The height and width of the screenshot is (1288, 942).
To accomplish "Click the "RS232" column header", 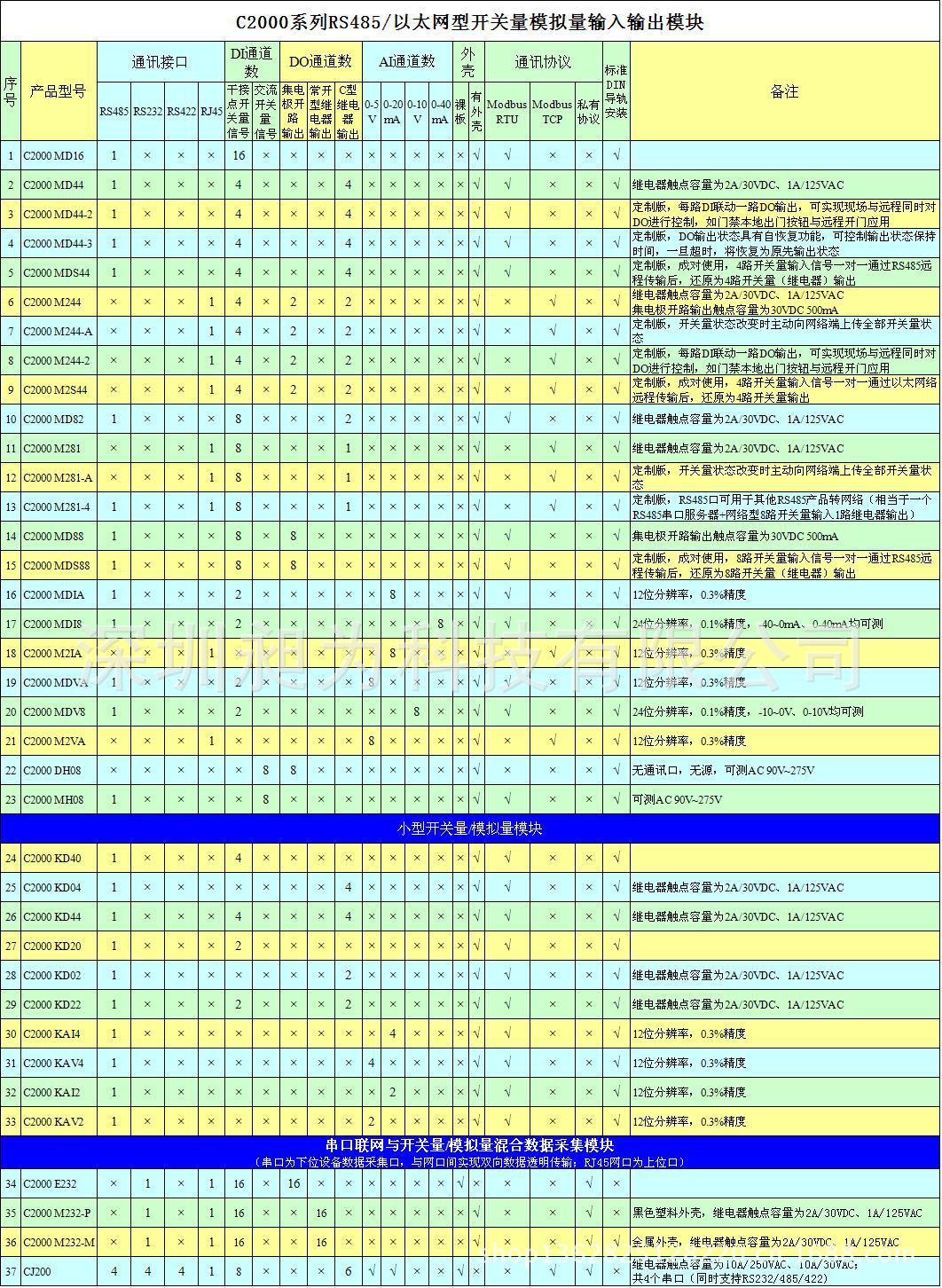I will [147, 111].
